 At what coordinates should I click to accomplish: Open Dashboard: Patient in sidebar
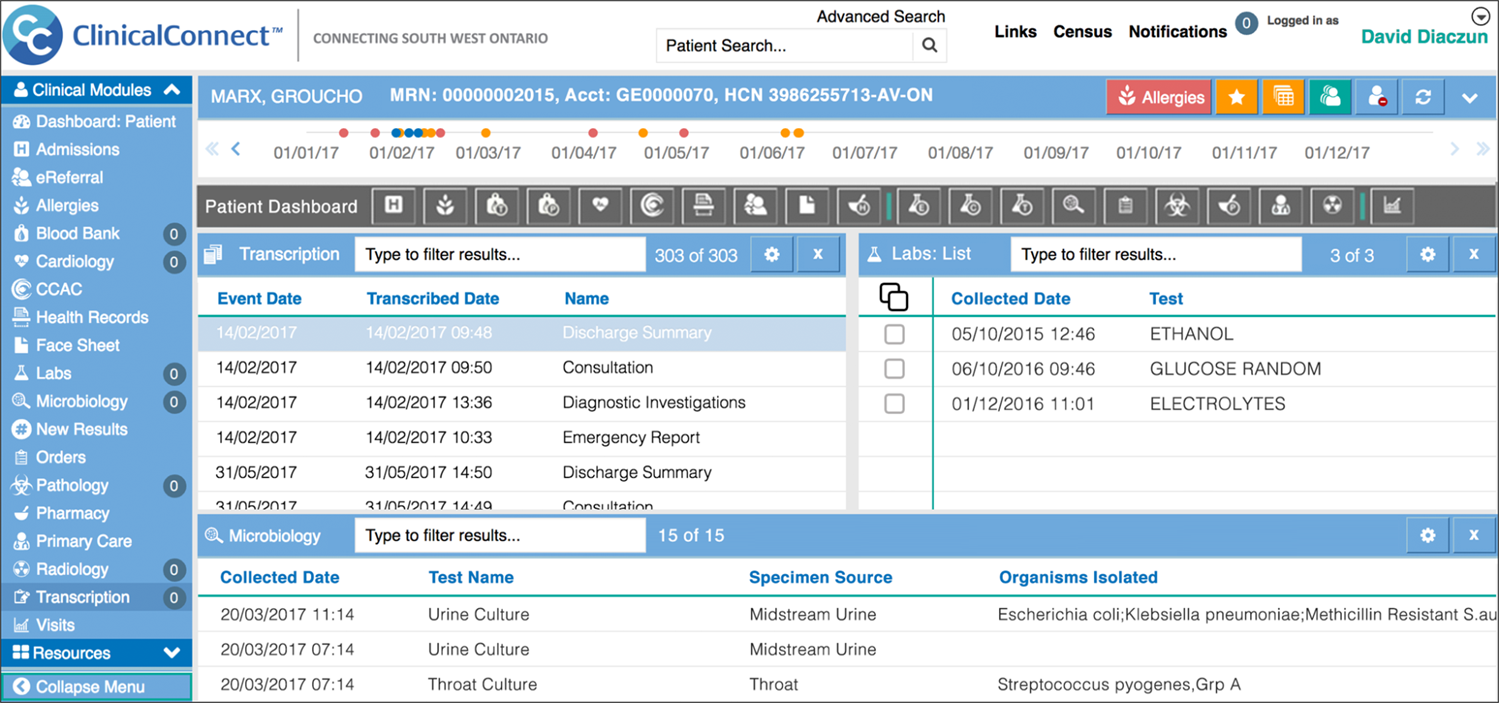[x=96, y=121]
